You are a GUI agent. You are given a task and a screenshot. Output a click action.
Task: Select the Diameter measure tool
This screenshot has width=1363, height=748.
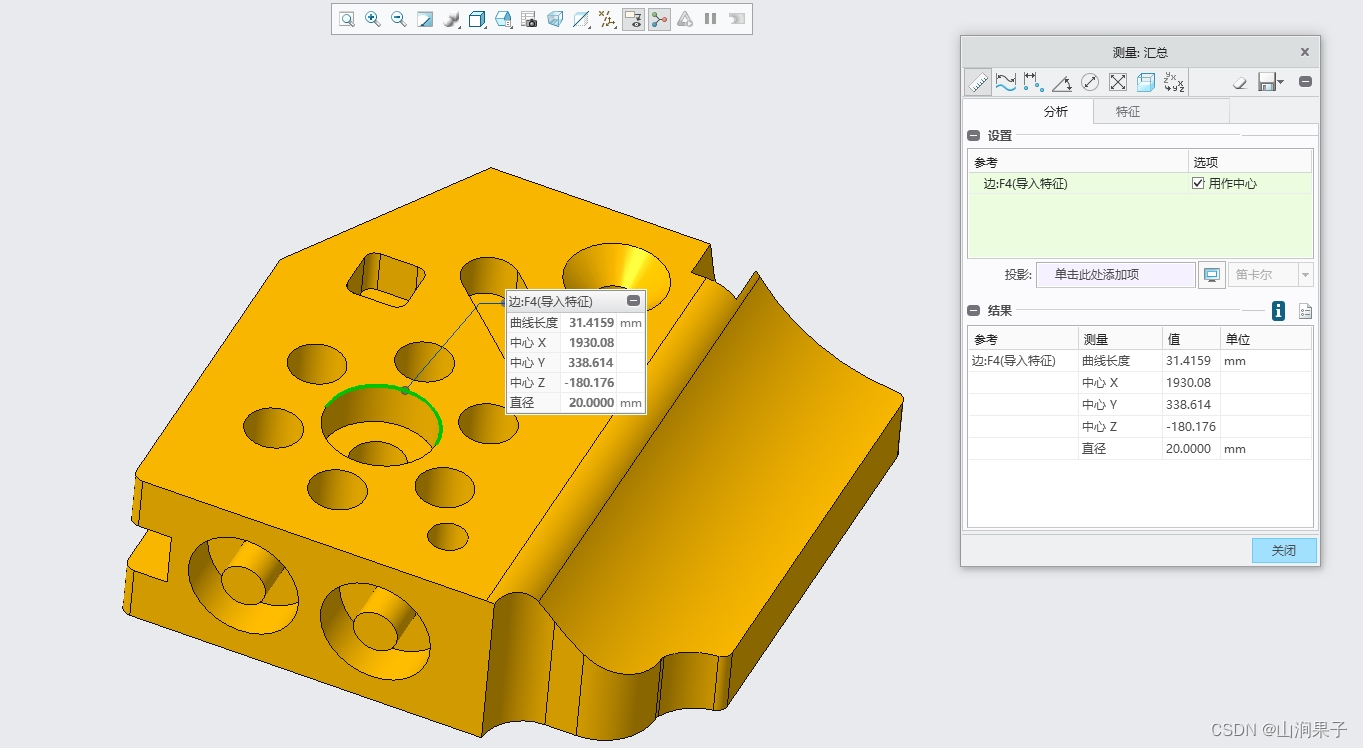(x=1090, y=83)
